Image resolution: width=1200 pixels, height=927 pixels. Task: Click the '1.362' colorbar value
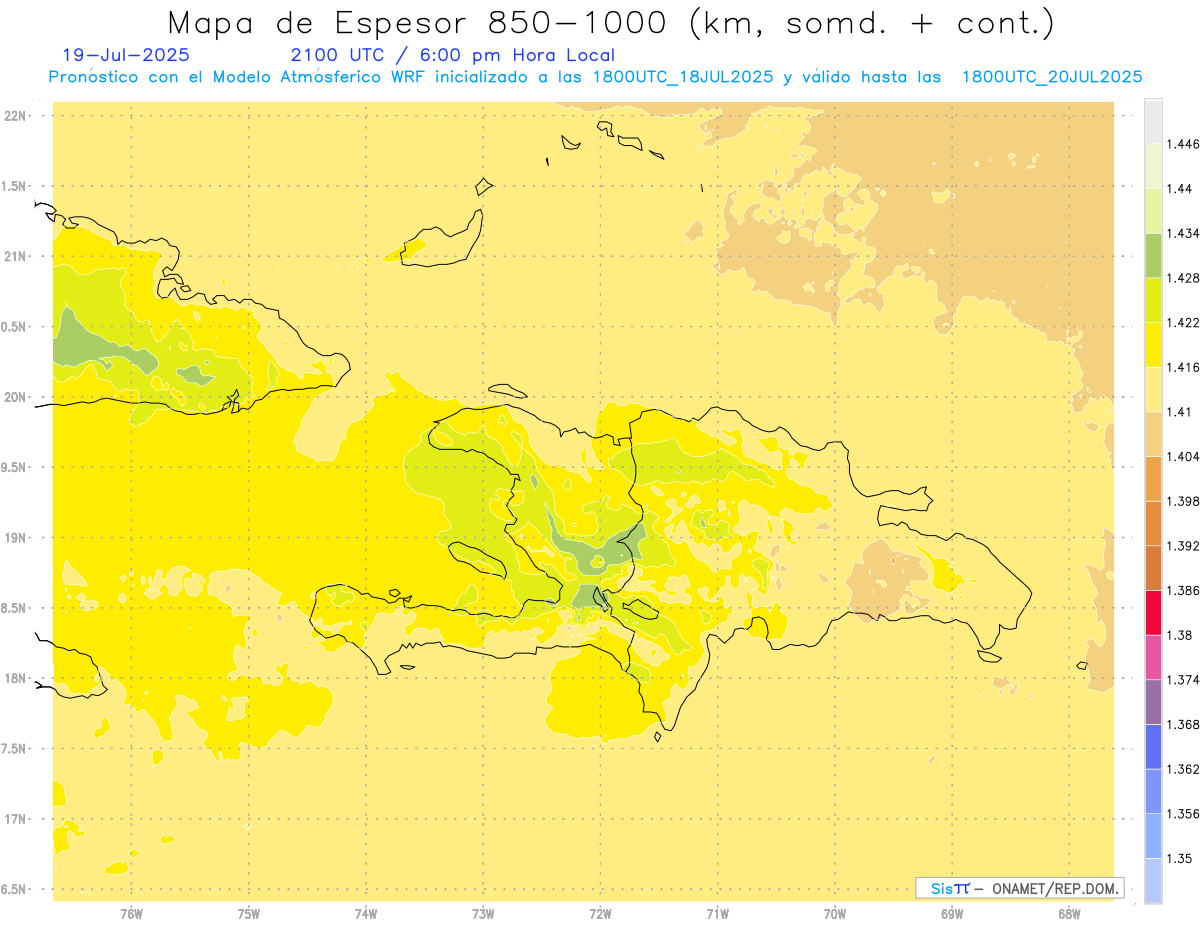(1183, 769)
